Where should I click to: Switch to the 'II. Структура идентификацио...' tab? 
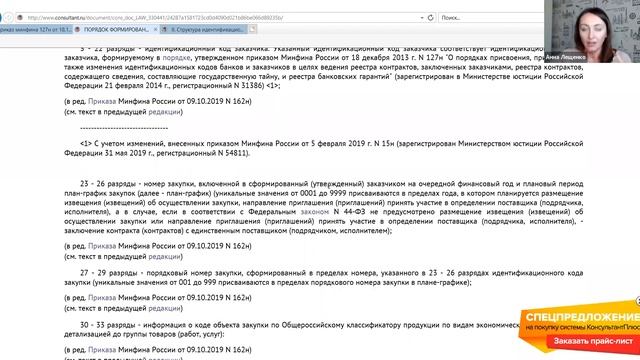click(x=203, y=29)
